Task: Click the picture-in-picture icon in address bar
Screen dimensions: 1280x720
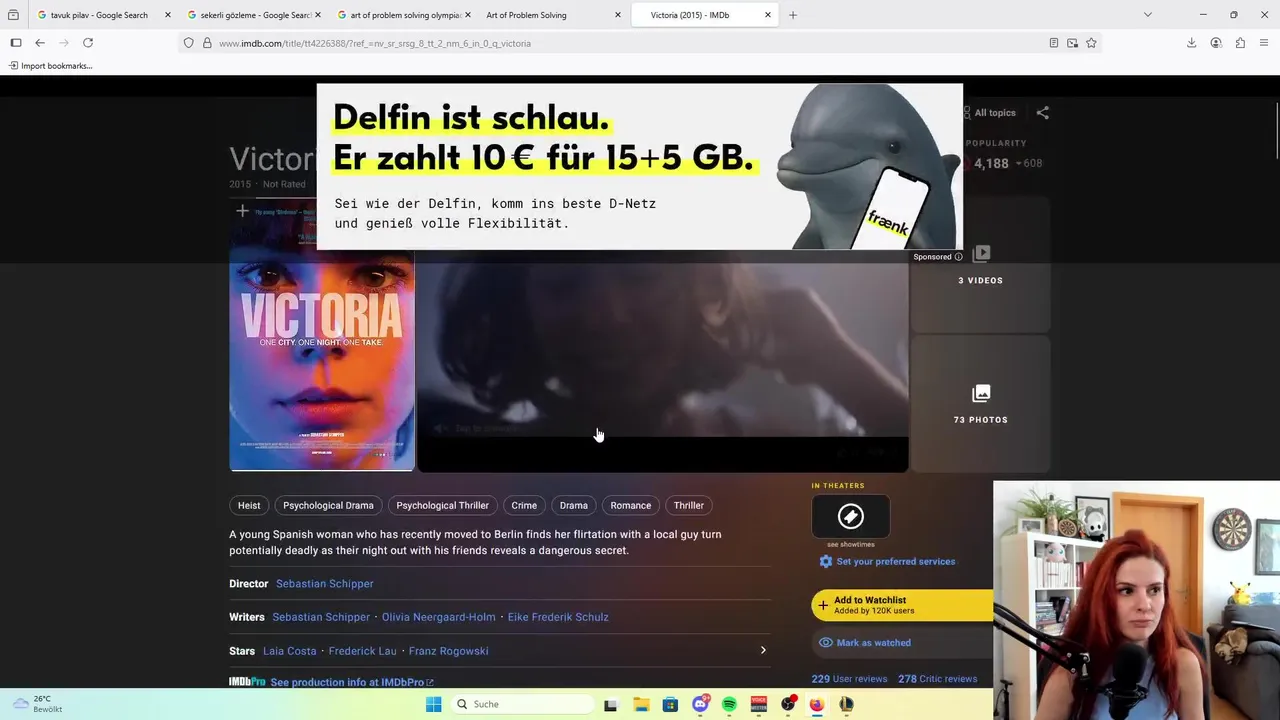Action: [x=1072, y=43]
